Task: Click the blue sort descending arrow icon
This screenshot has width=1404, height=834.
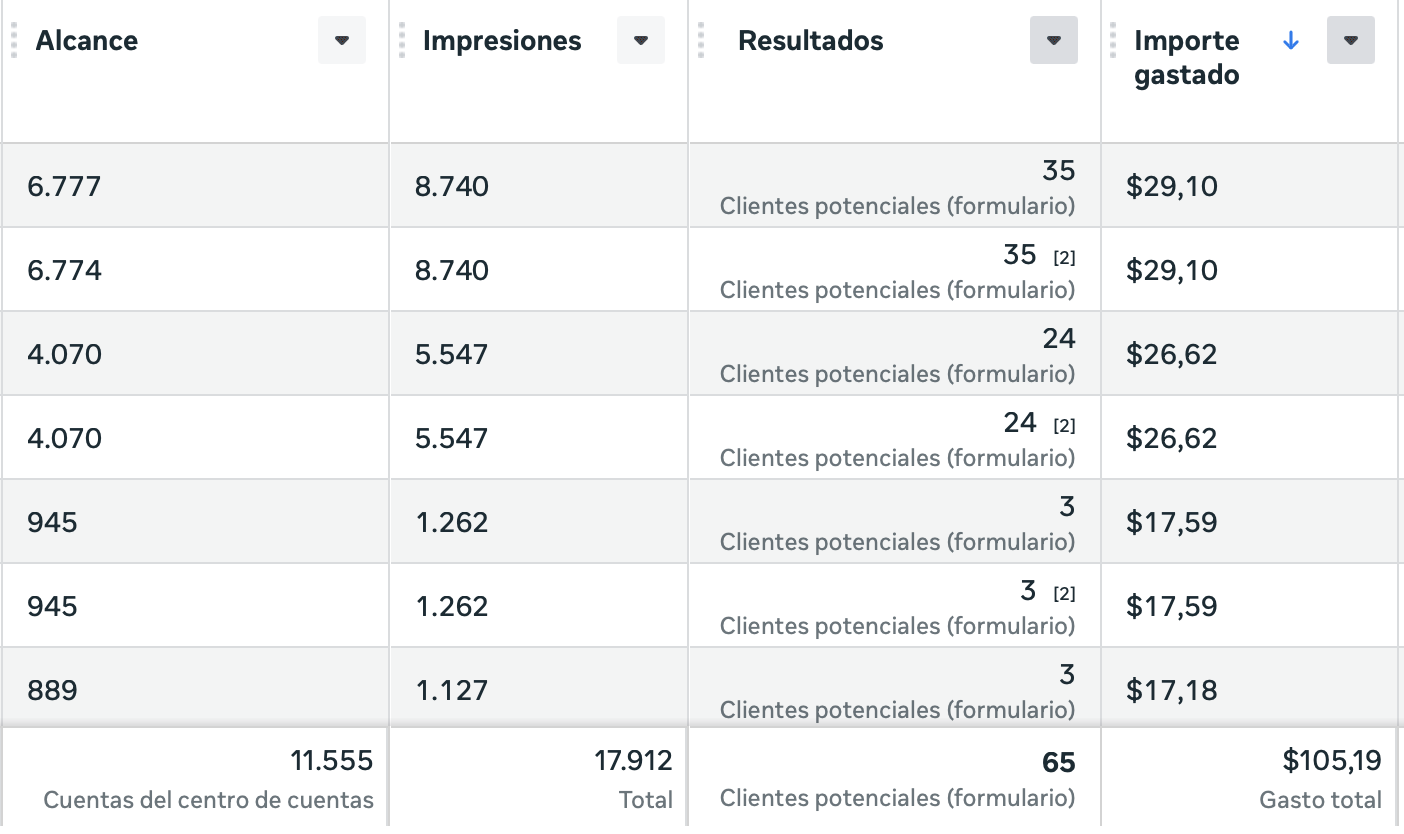Action: pyautogui.click(x=1291, y=41)
